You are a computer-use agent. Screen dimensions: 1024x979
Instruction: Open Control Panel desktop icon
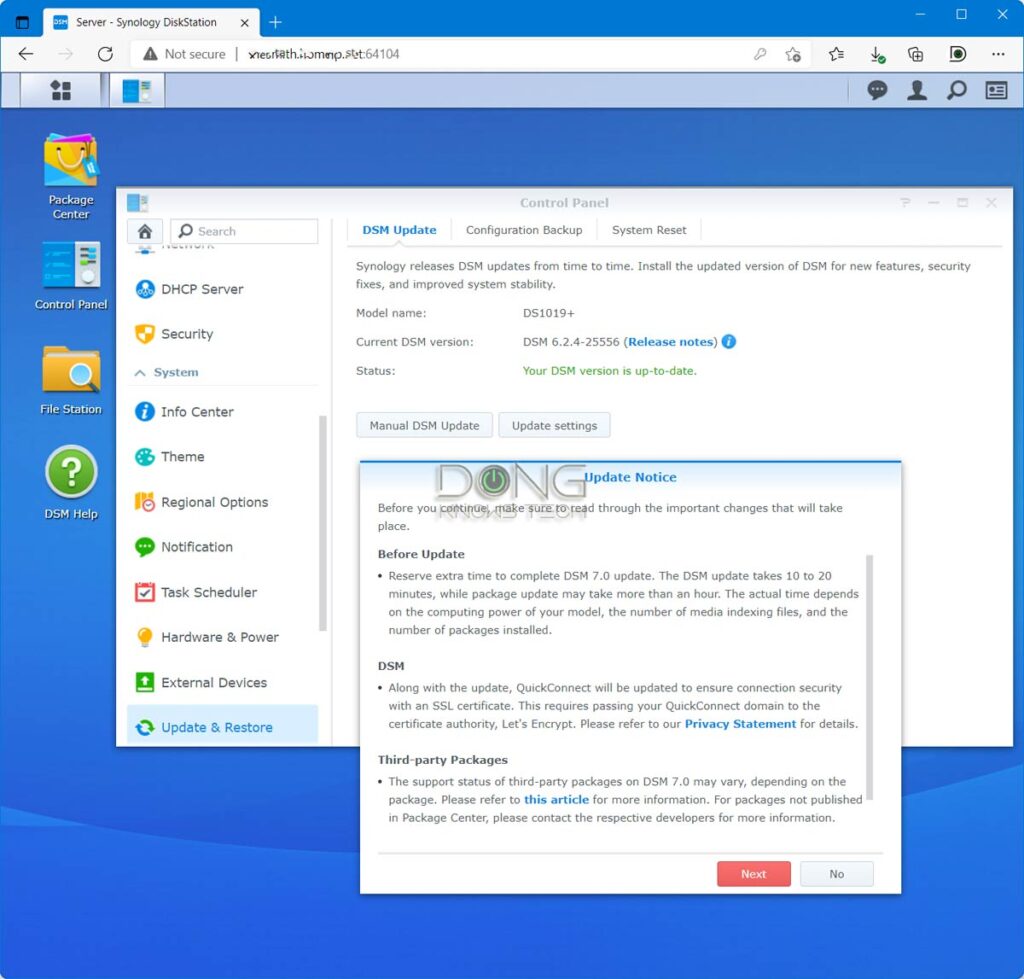(71, 275)
